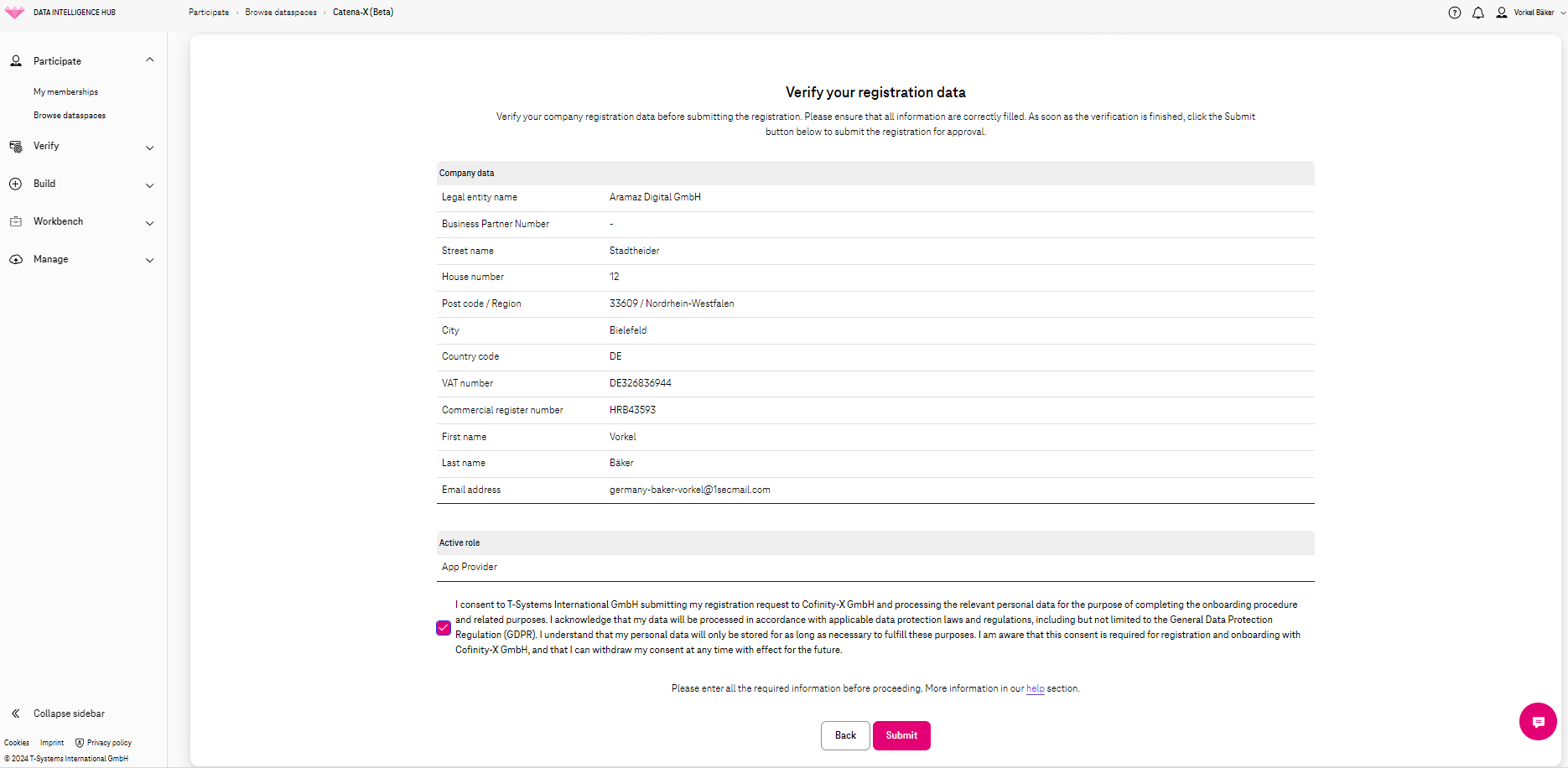This screenshot has height=768, width=1568.
Task: Click the legal entity name Aramaz Digital GmbH
Action: (x=655, y=197)
